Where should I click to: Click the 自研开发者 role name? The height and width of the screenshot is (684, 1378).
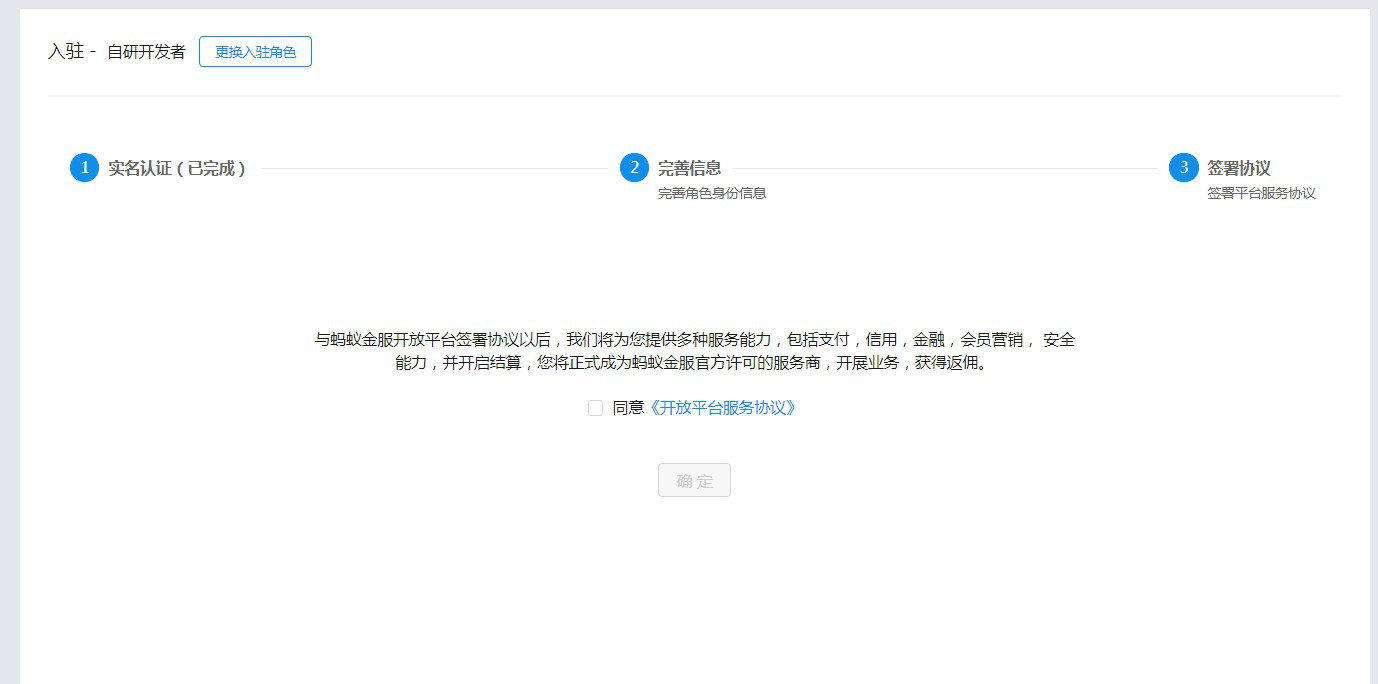click(146, 52)
